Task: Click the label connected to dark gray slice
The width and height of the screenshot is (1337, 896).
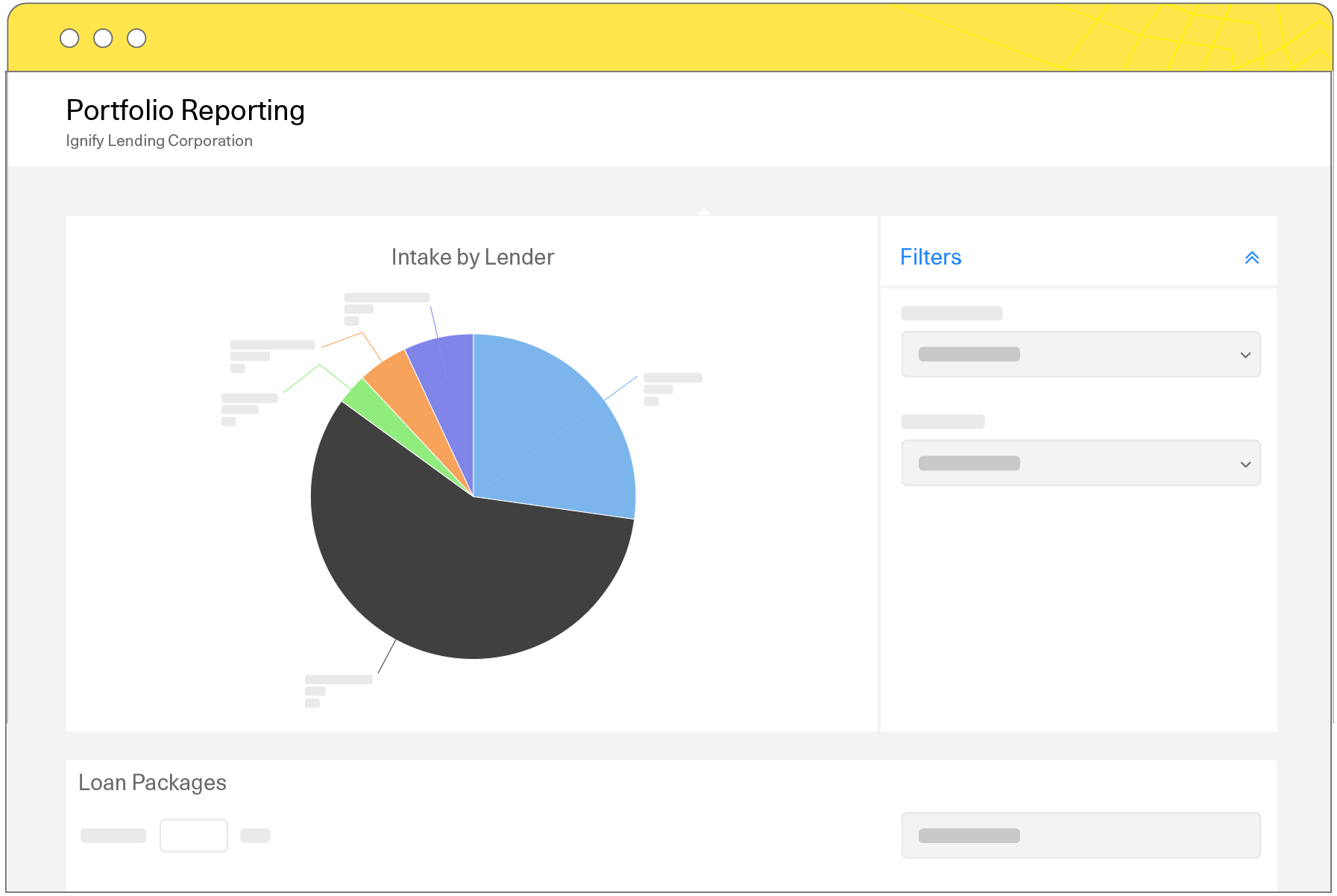Action: (x=338, y=690)
